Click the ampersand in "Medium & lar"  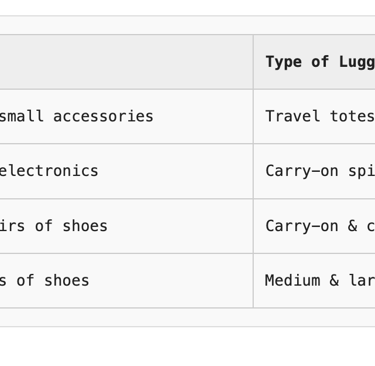pyautogui.click(x=334, y=280)
